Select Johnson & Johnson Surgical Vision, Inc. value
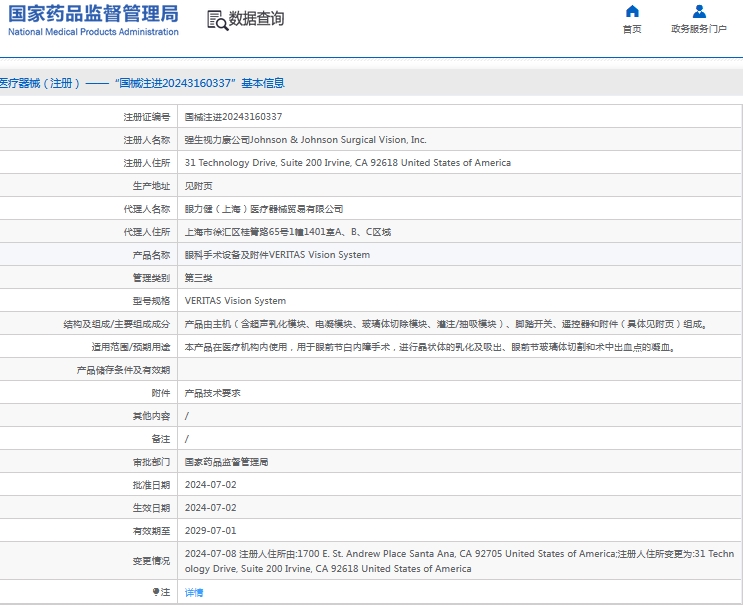Viewport: 743px width, 610px height. coord(306,140)
